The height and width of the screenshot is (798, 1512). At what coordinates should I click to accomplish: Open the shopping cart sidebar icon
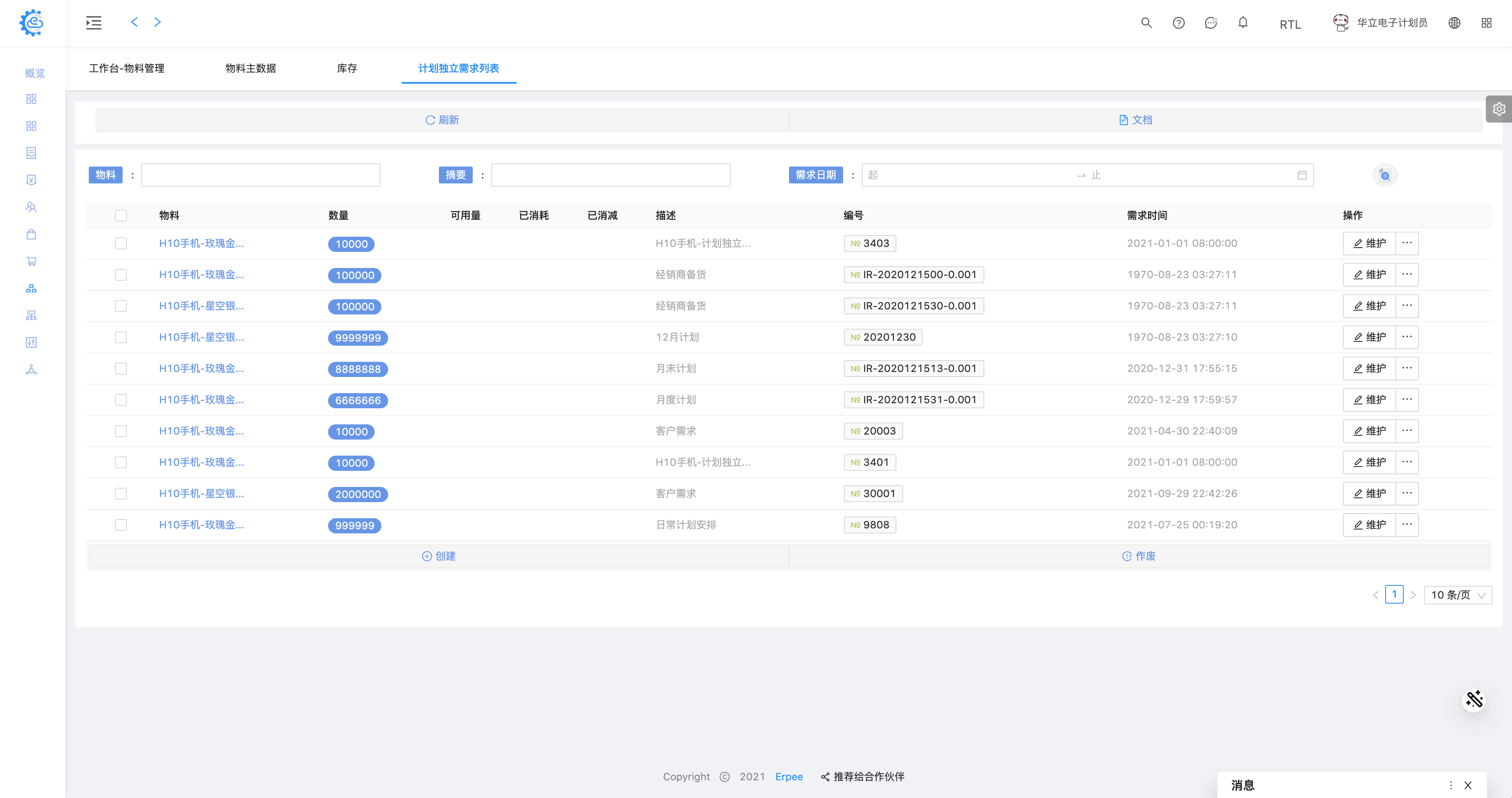[32, 262]
